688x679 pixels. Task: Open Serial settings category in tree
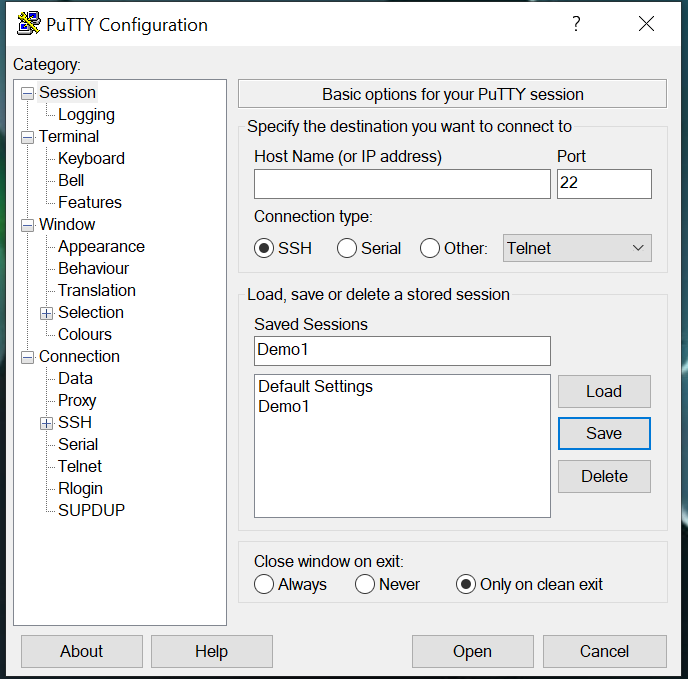point(78,444)
